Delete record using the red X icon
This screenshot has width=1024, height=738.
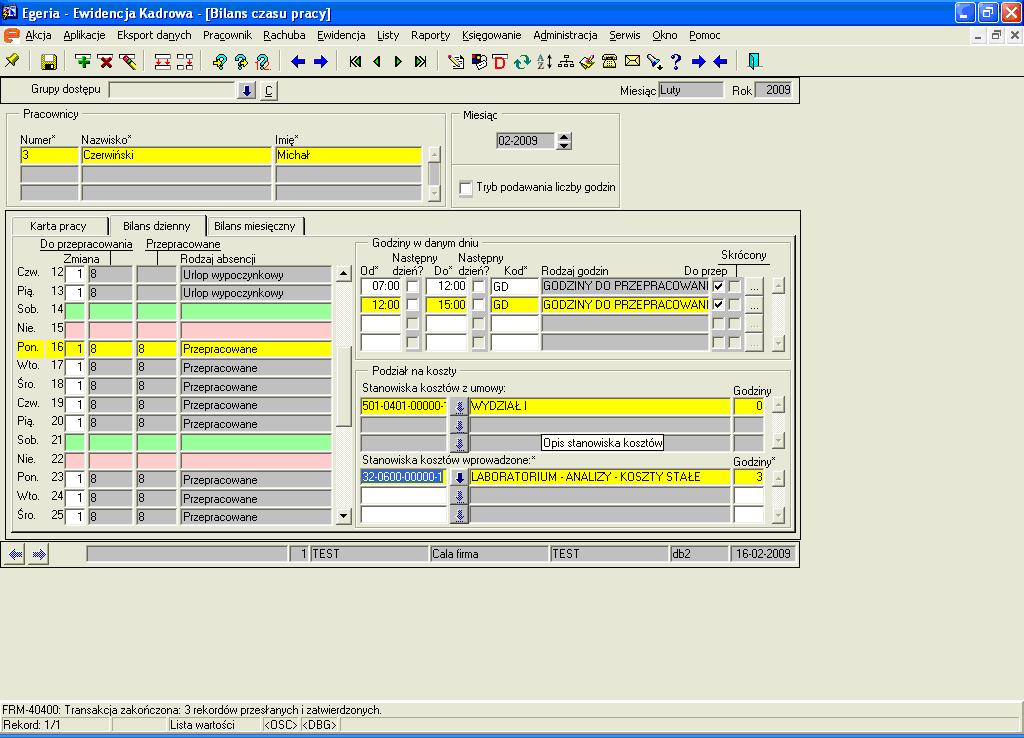(x=105, y=62)
